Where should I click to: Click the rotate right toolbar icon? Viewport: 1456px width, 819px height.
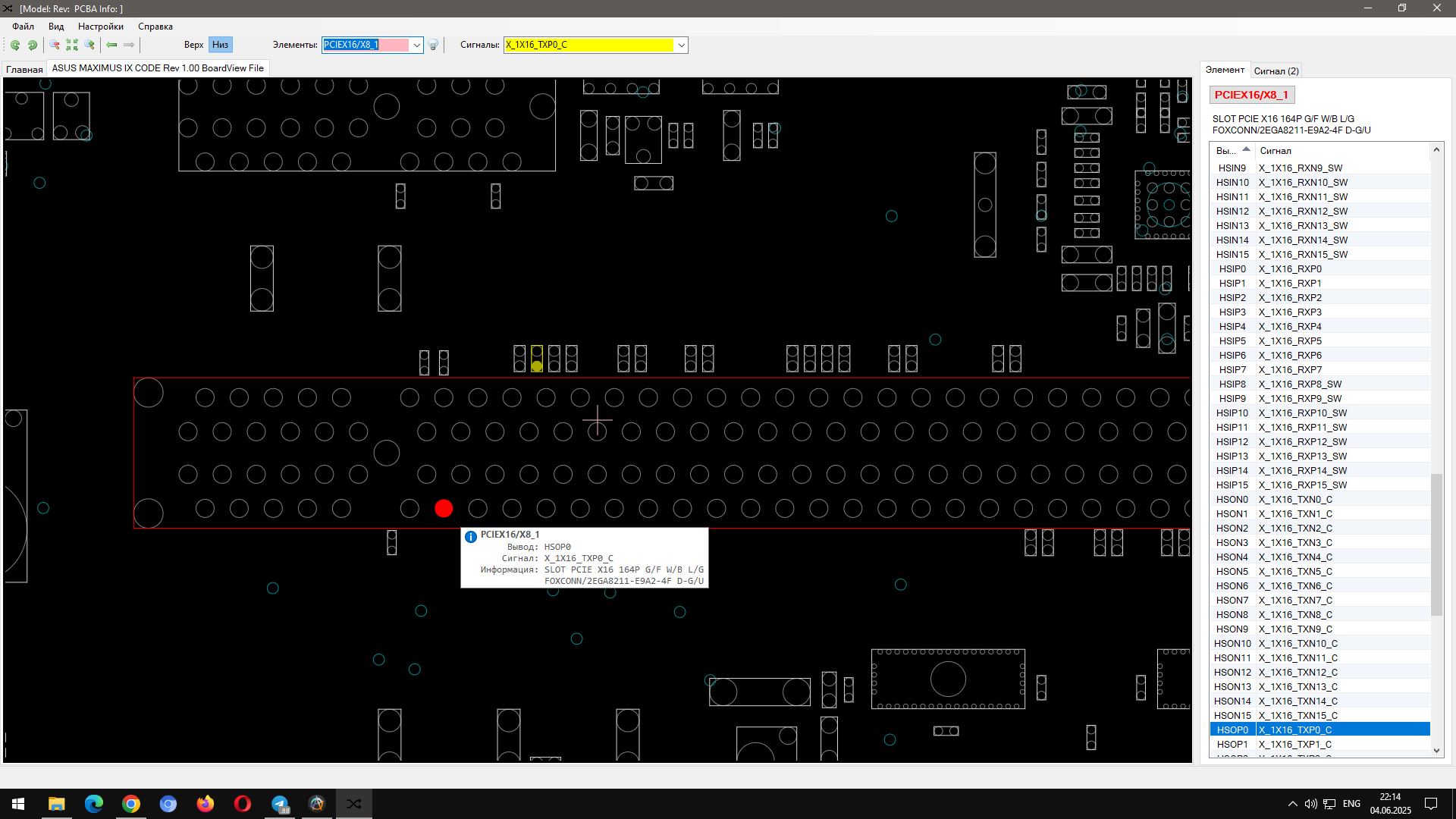tap(33, 45)
